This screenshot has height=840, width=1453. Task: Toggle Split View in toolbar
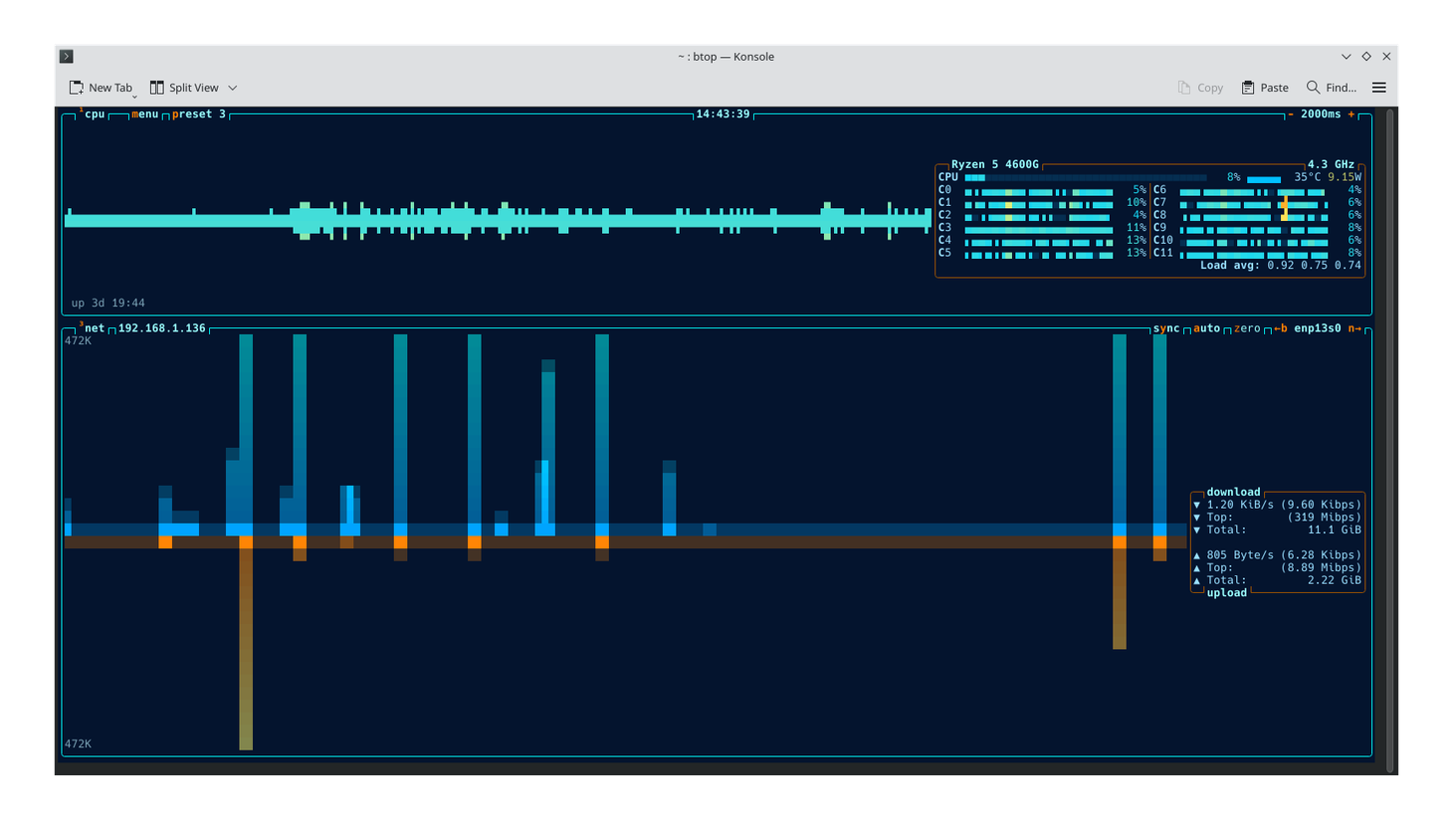pos(184,88)
